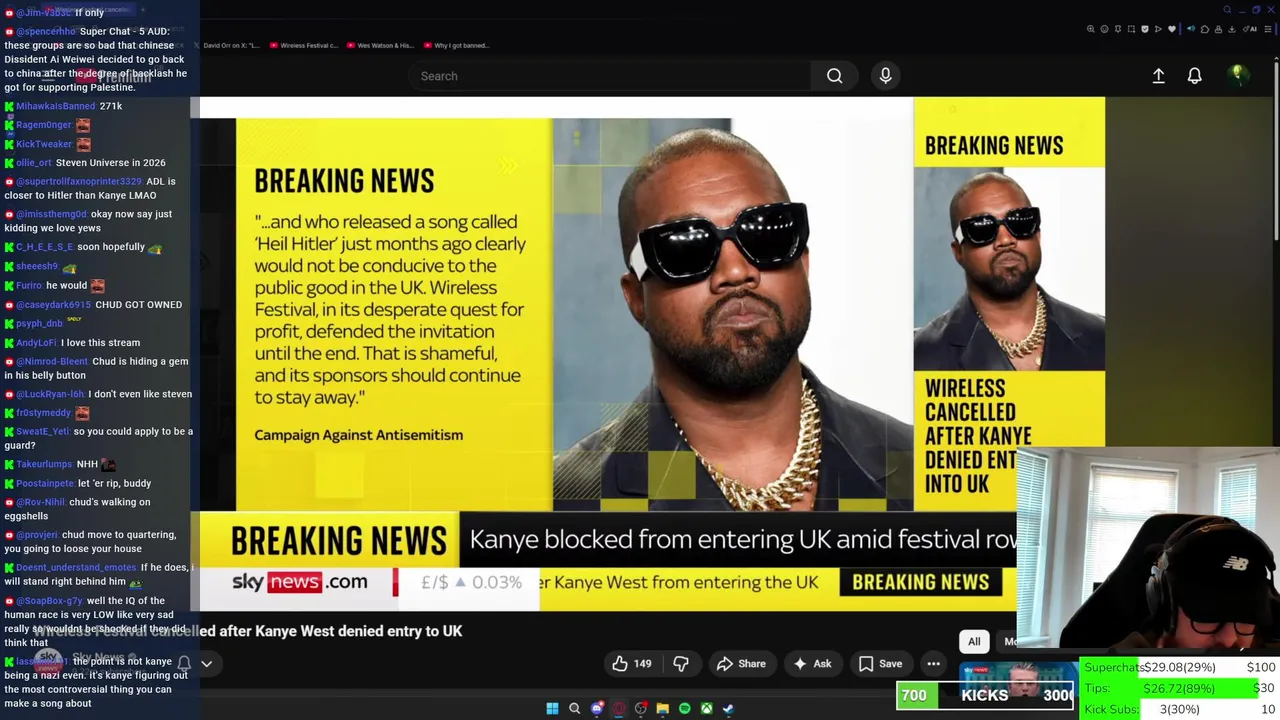The image size is (1280, 720).
Task: Click chat username 'ollie_ort'
Action: click(34, 162)
